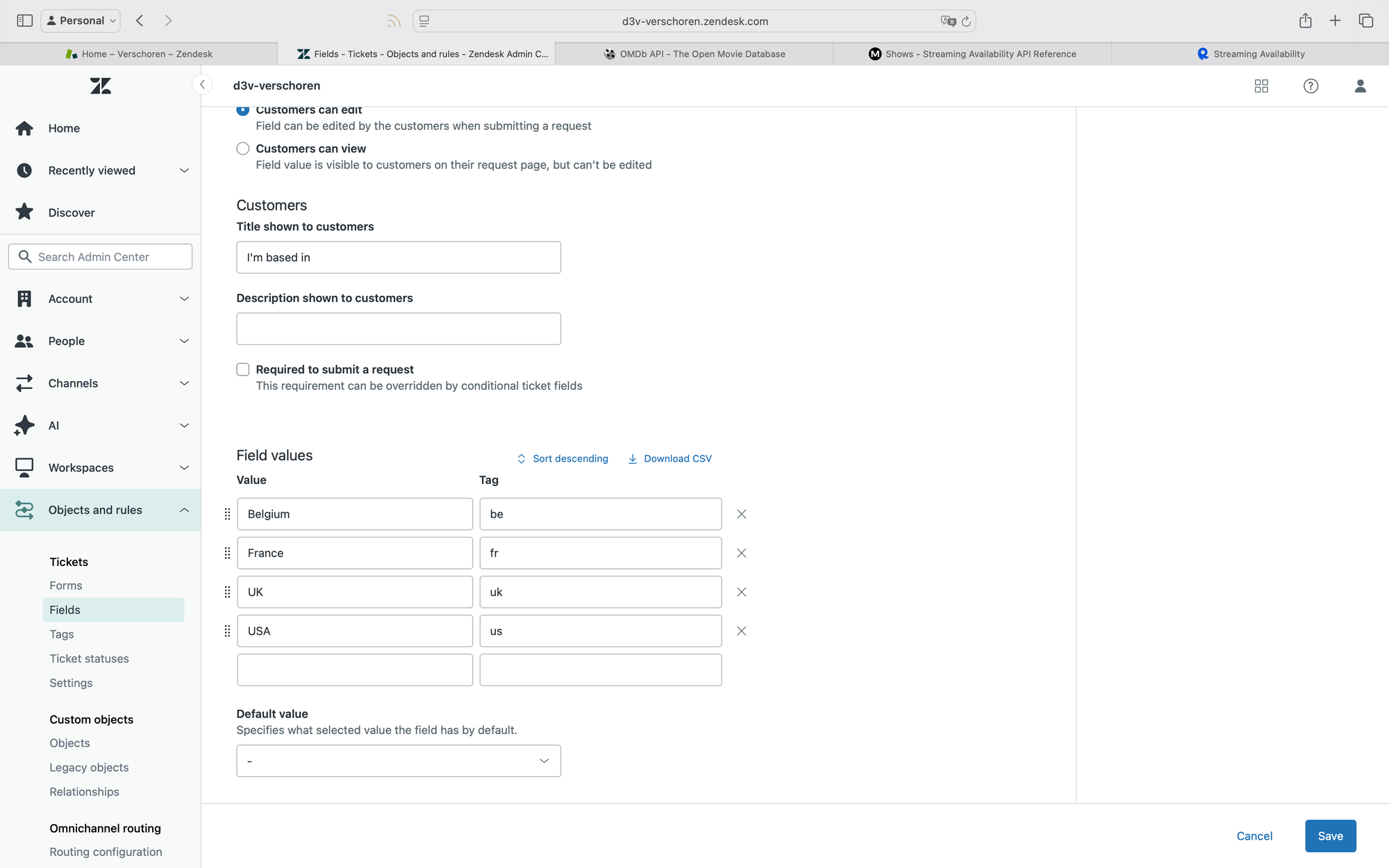Image resolution: width=1389 pixels, height=868 pixels.
Task: Remove the France field value
Action: [x=741, y=553]
